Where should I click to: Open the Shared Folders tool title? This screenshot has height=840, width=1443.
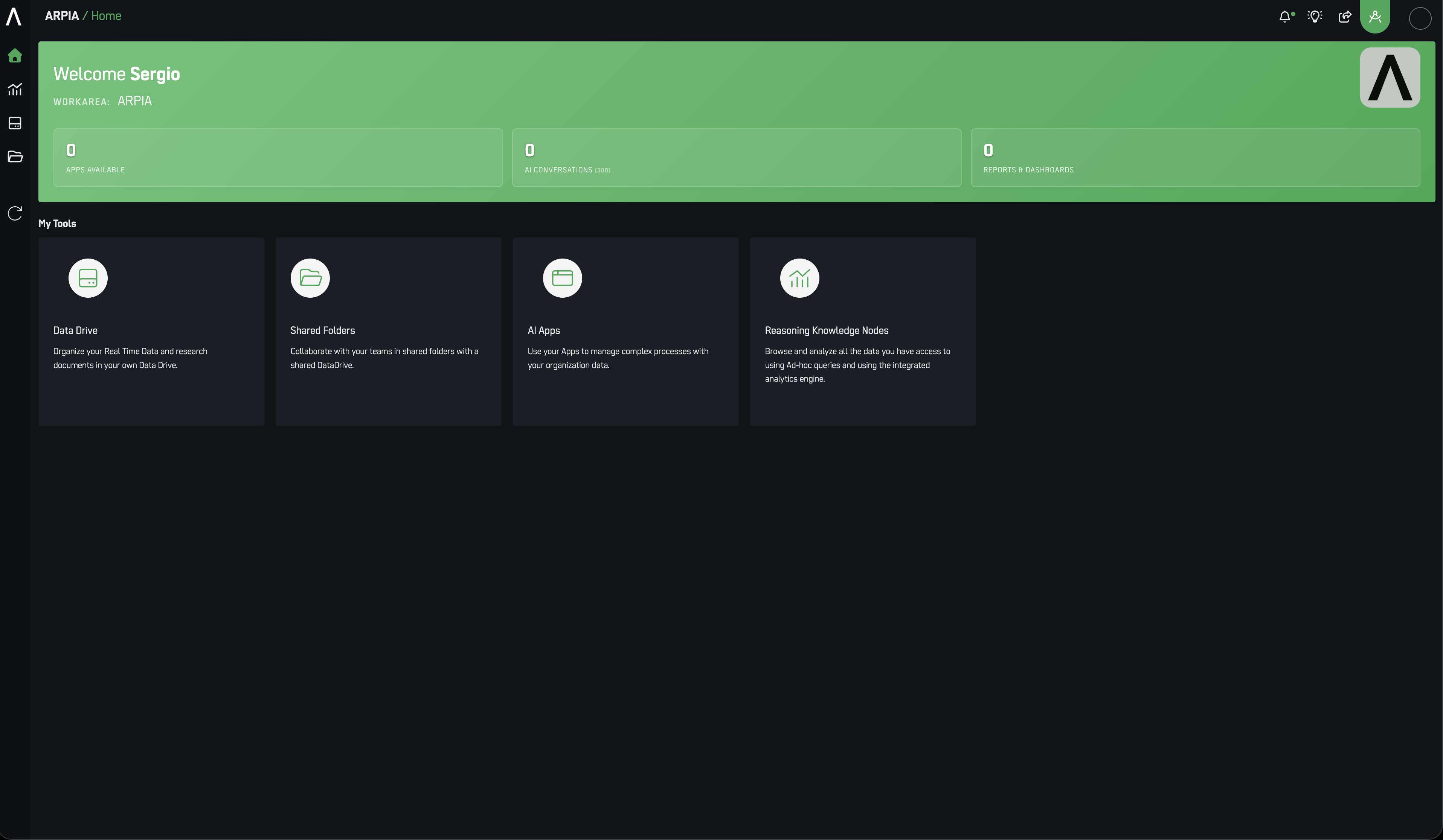point(322,330)
